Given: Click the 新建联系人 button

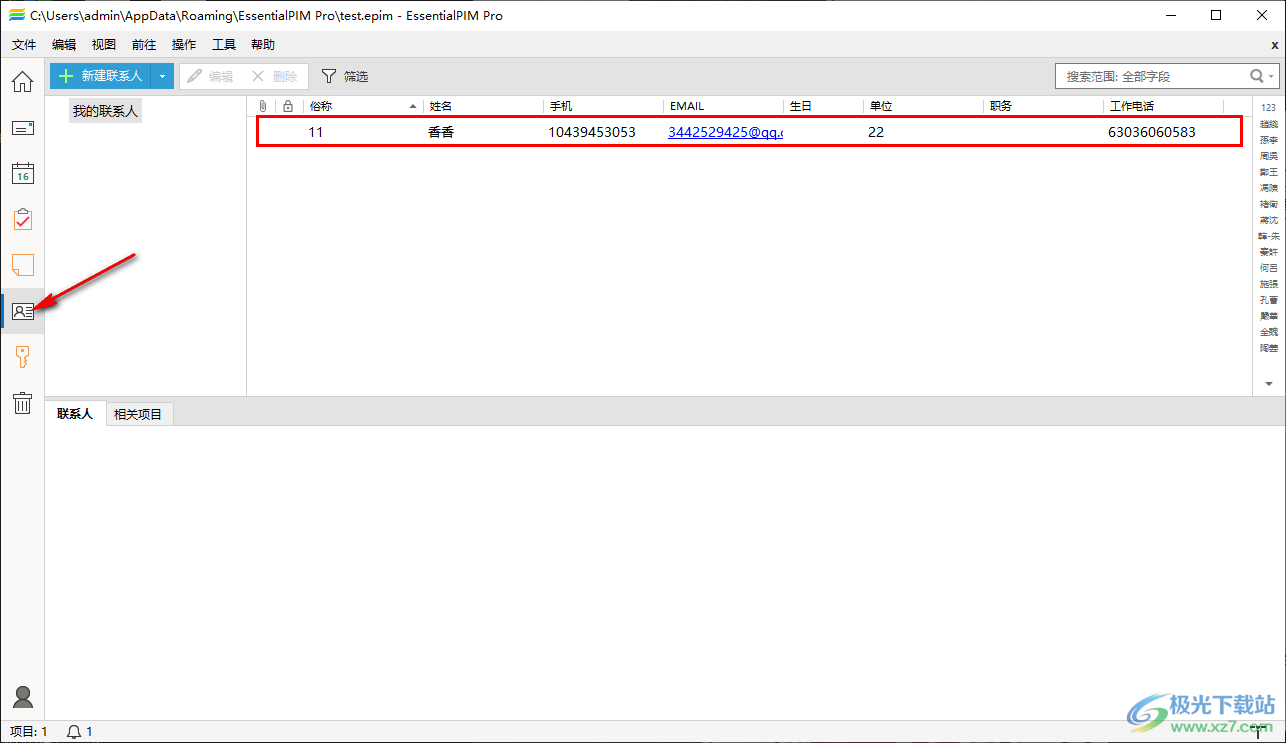Looking at the screenshot, I should click(x=100, y=76).
